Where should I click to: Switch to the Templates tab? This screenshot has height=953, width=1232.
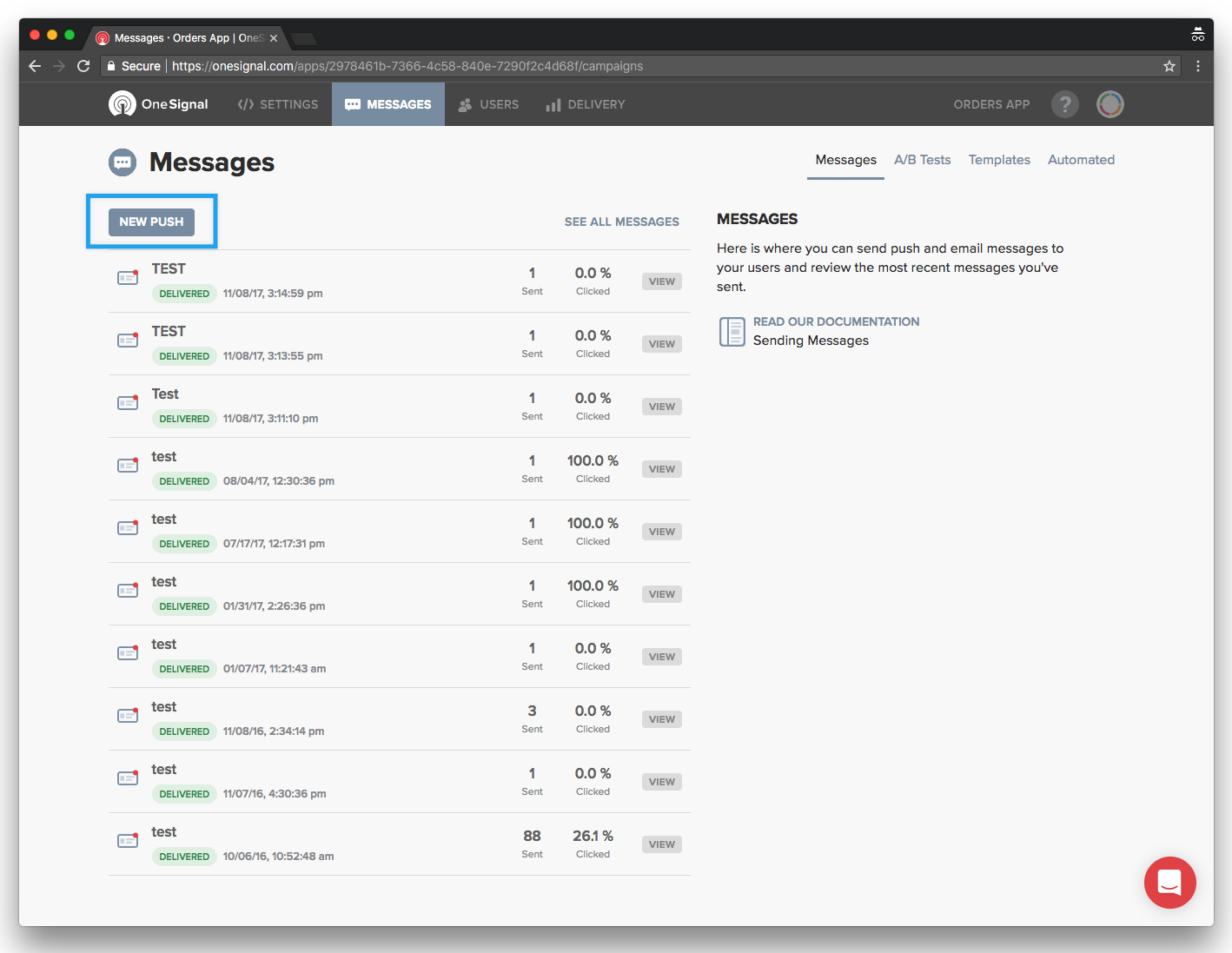point(999,160)
